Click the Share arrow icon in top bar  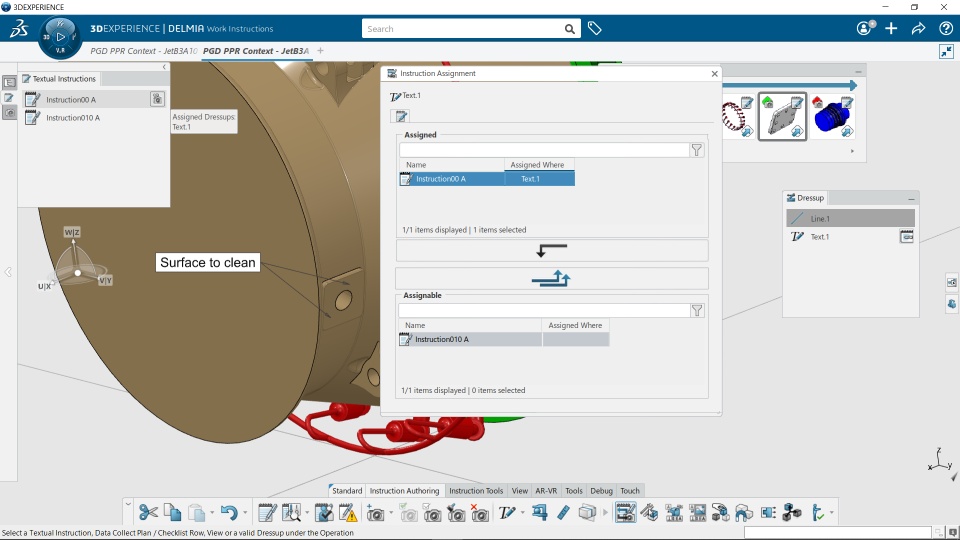(x=918, y=28)
